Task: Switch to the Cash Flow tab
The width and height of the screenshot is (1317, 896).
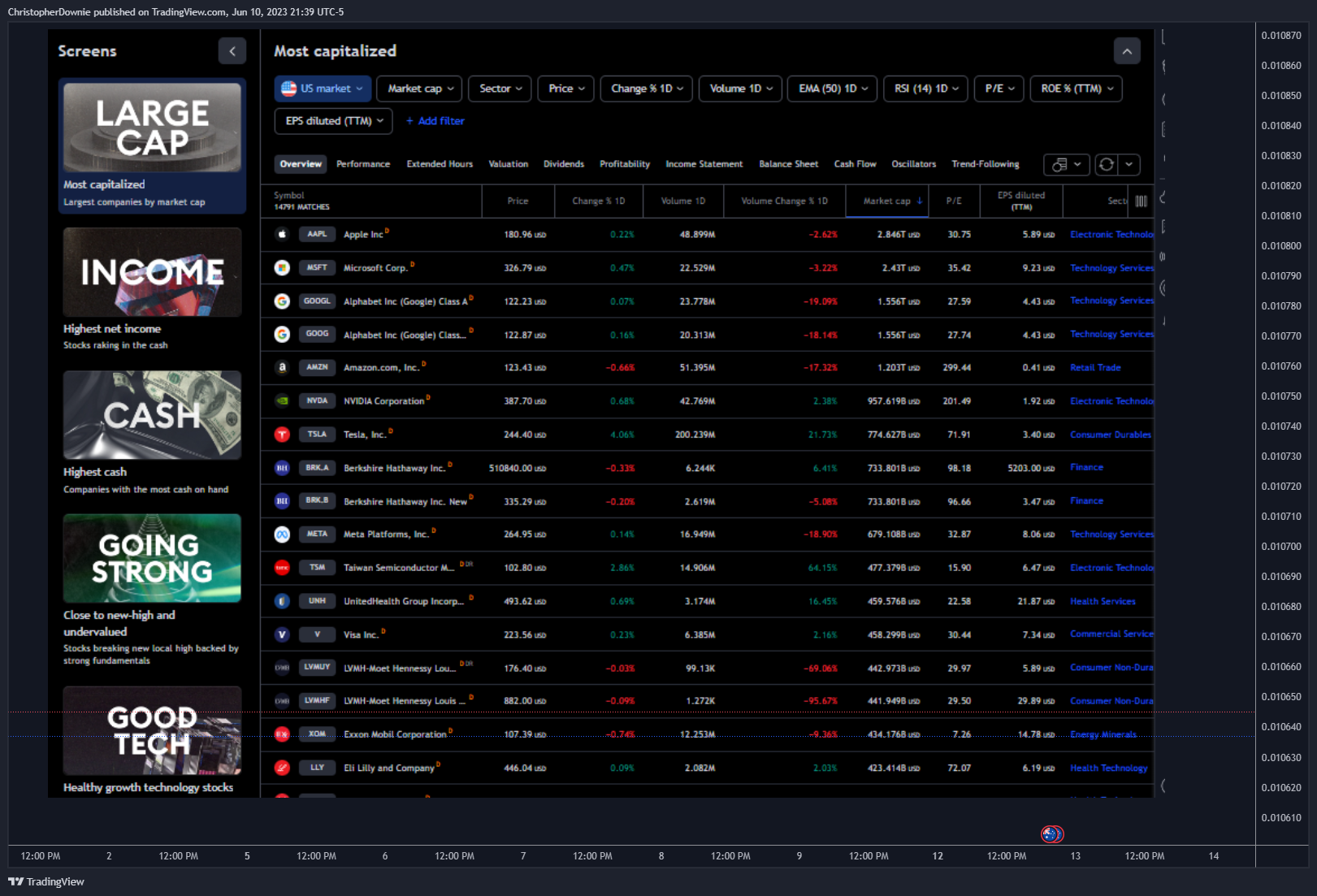Action: [x=856, y=164]
